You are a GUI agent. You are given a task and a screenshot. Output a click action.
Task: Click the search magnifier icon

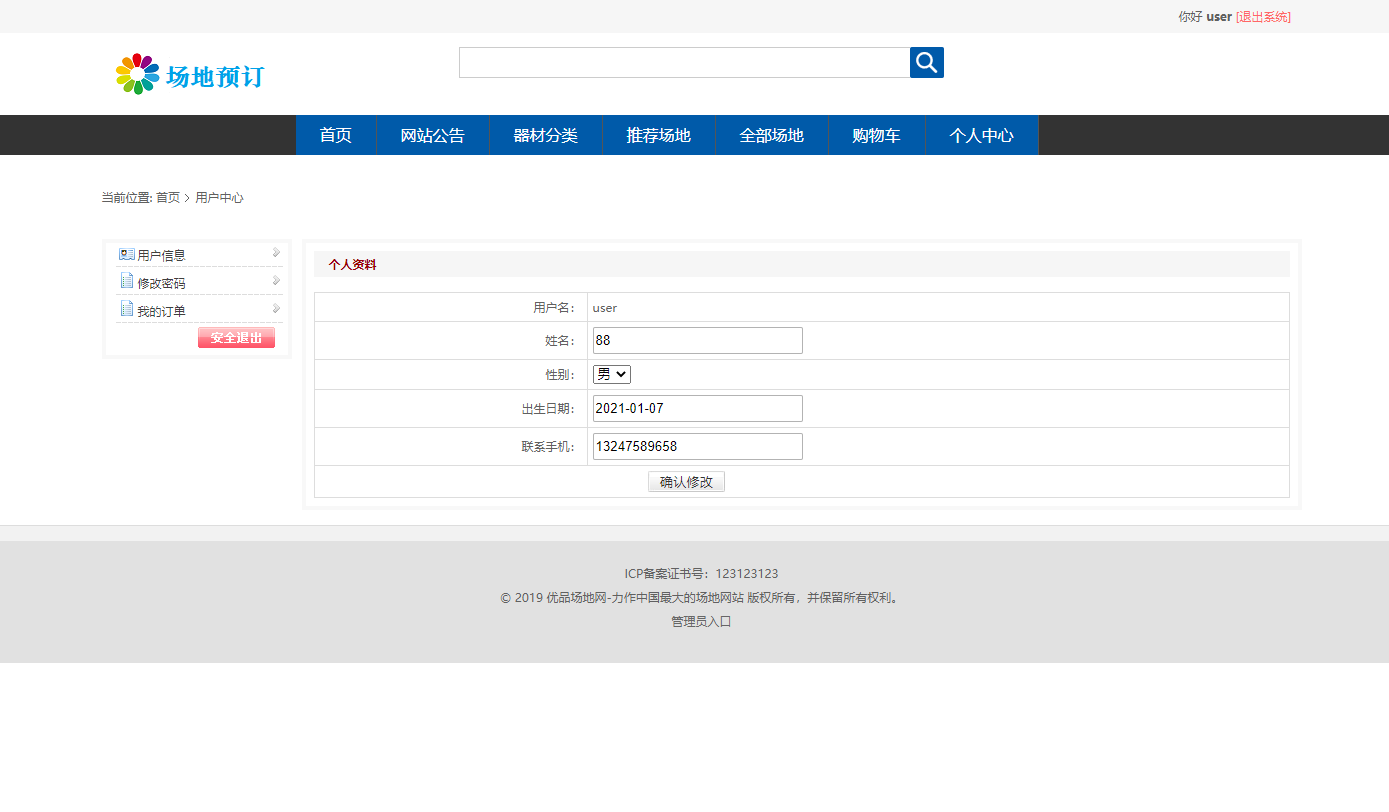pos(925,62)
